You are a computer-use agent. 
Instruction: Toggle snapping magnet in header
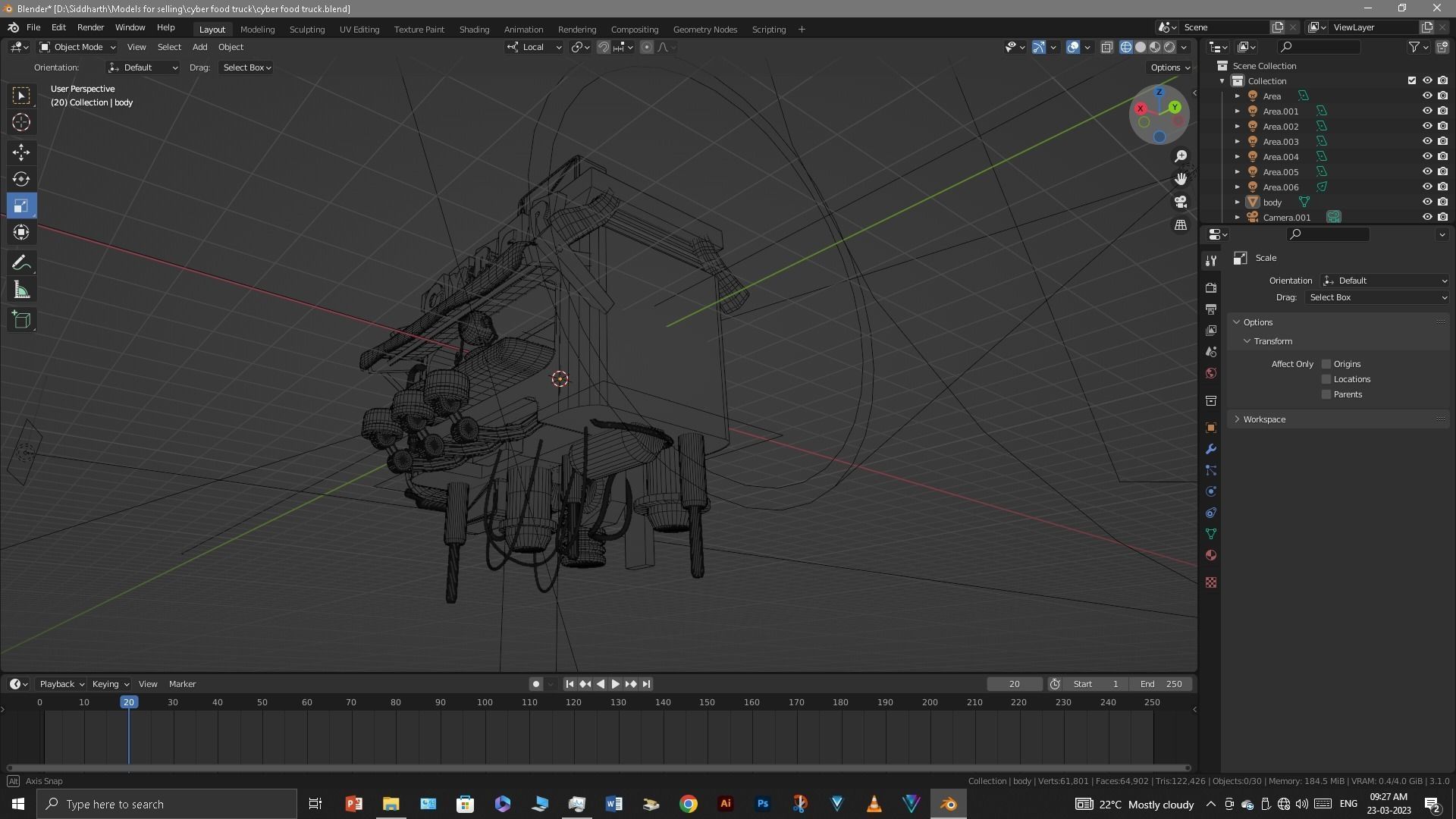click(x=604, y=47)
